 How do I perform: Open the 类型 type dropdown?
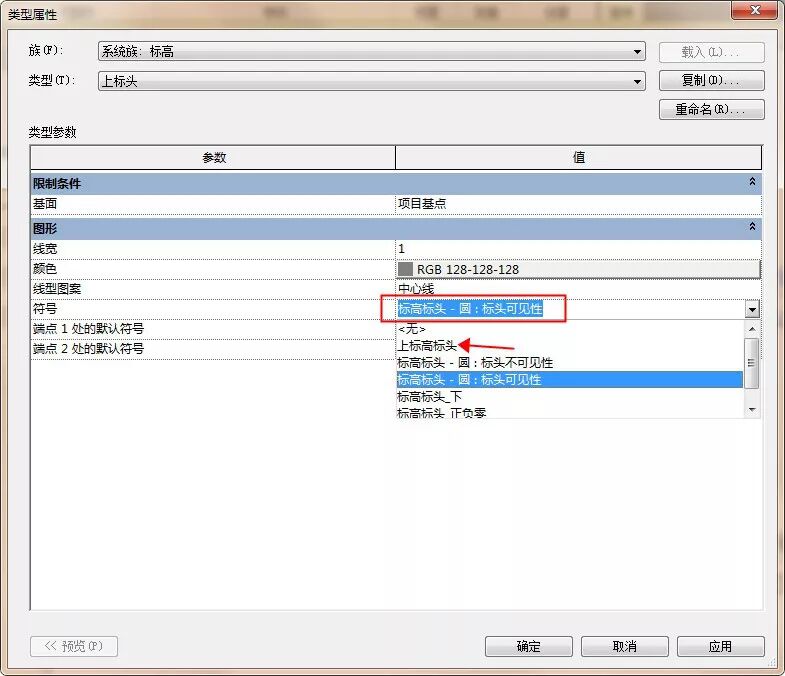(x=371, y=81)
